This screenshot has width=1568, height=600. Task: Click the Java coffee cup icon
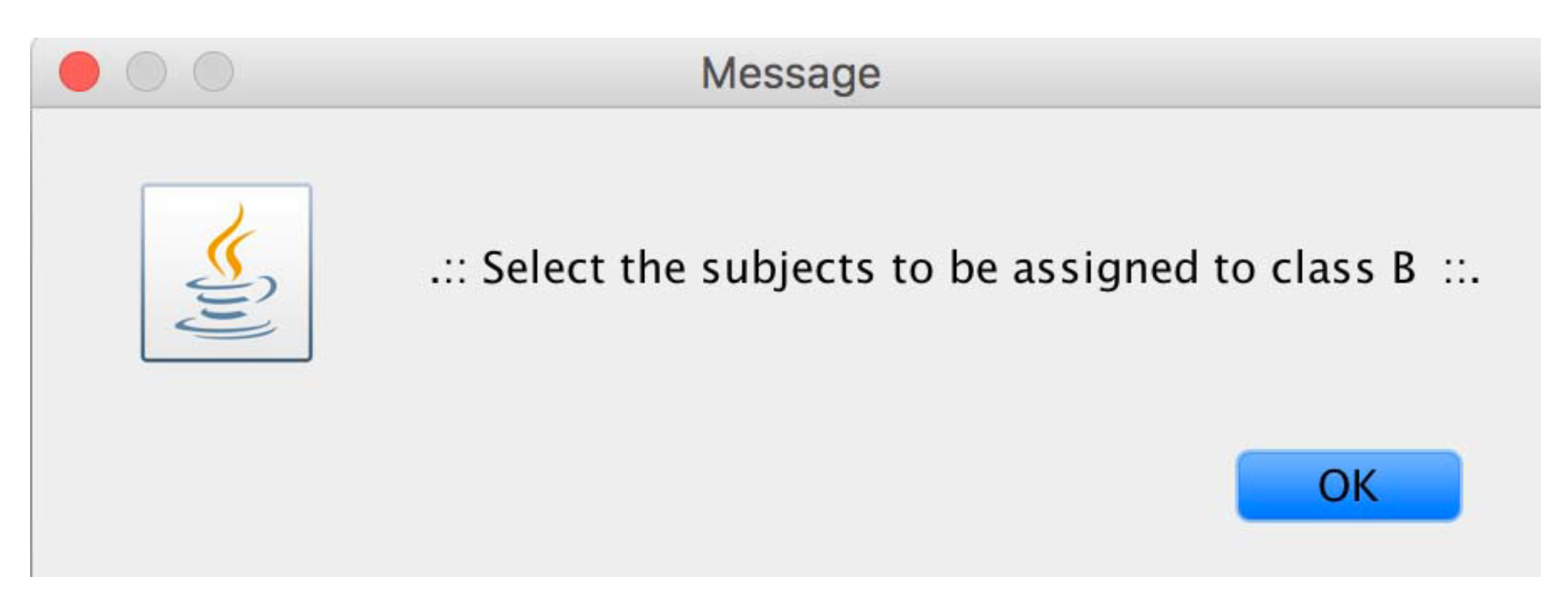226,272
